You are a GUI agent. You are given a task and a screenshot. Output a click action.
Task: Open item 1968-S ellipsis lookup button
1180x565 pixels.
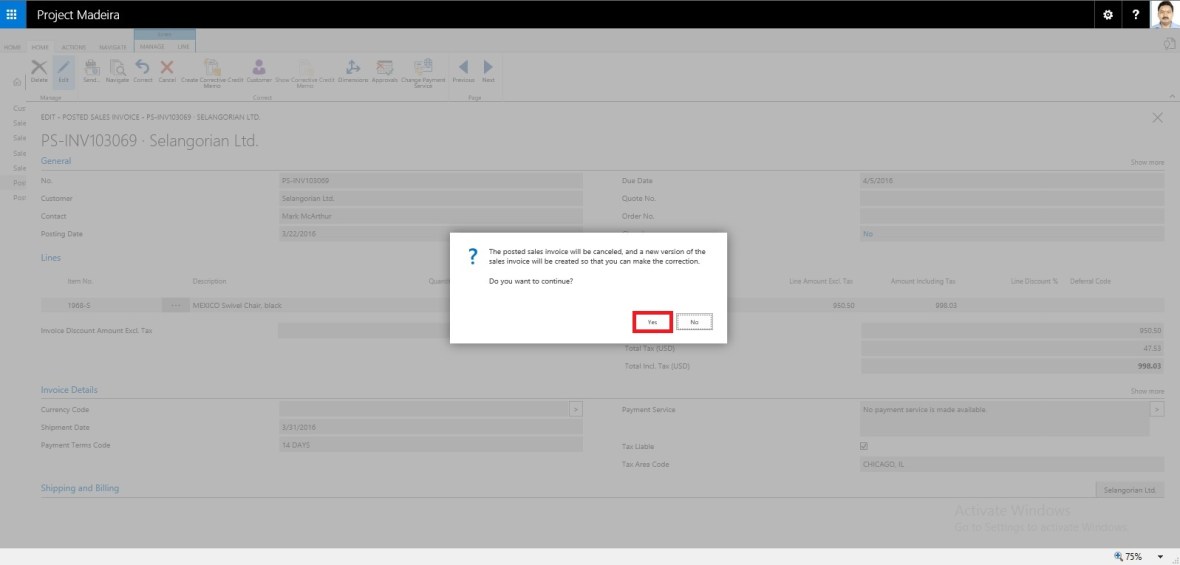tap(175, 305)
